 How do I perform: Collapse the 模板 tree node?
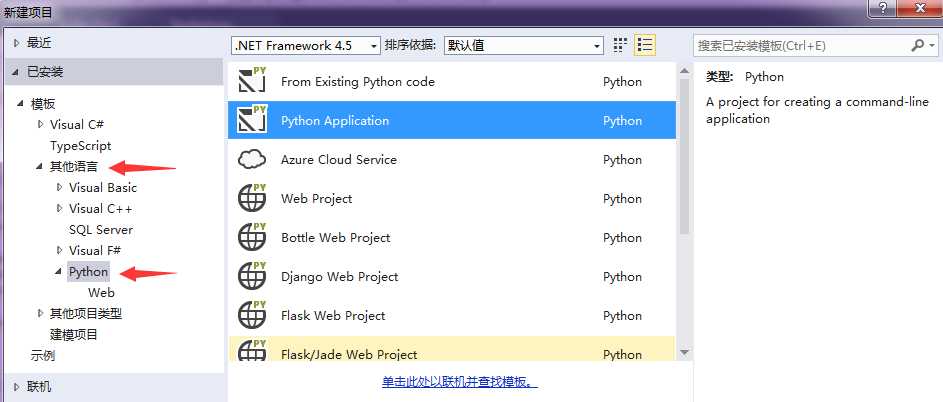20,104
